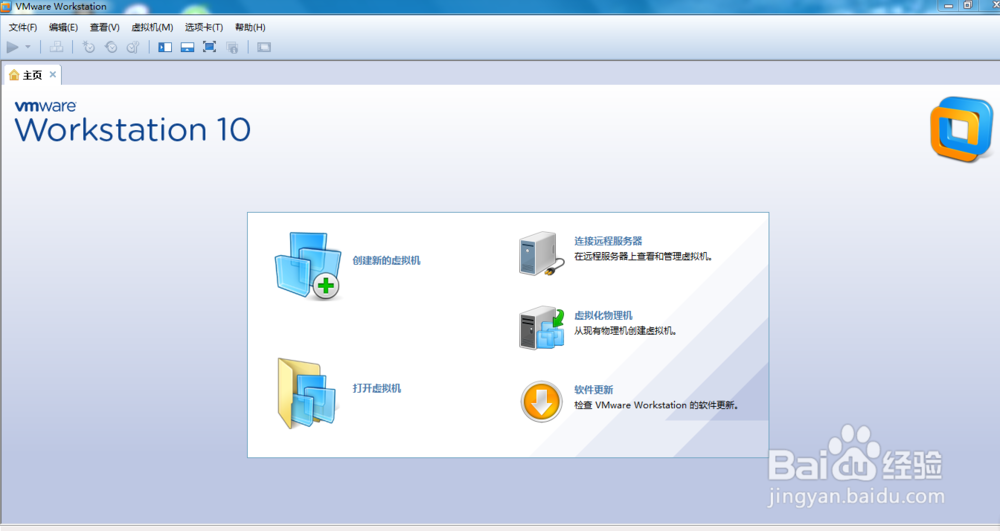Viewport: 1000px width, 531px height.
Task: Open the 虚拟机(M) menu
Action: coord(152,27)
